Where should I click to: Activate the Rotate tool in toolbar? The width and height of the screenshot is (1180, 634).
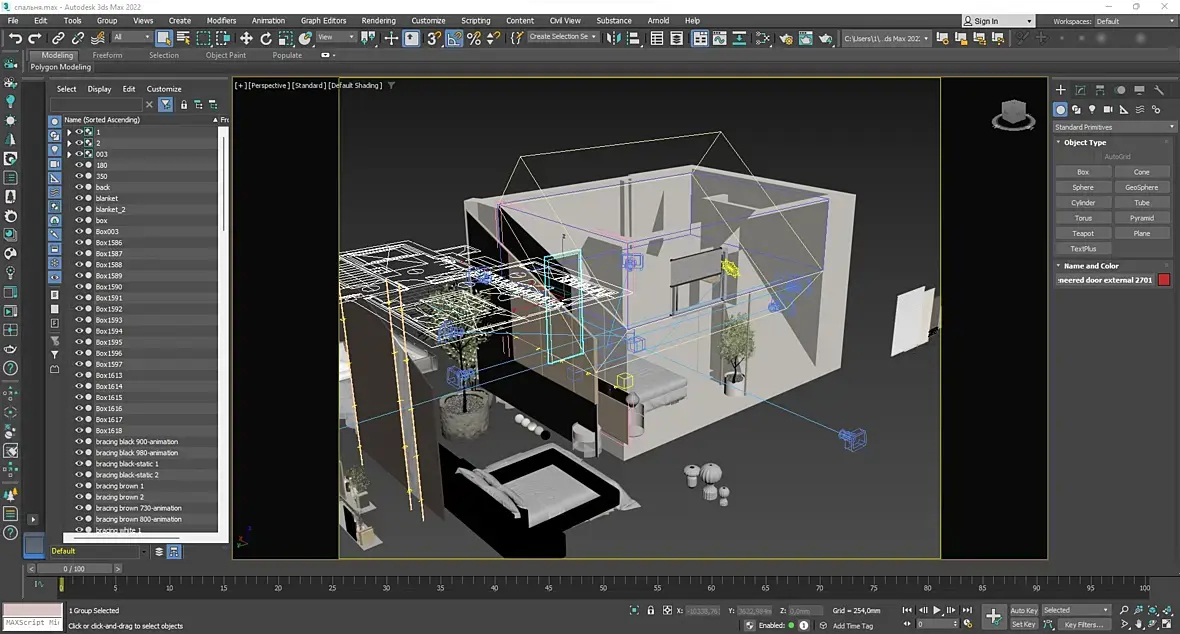(x=266, y=38)
